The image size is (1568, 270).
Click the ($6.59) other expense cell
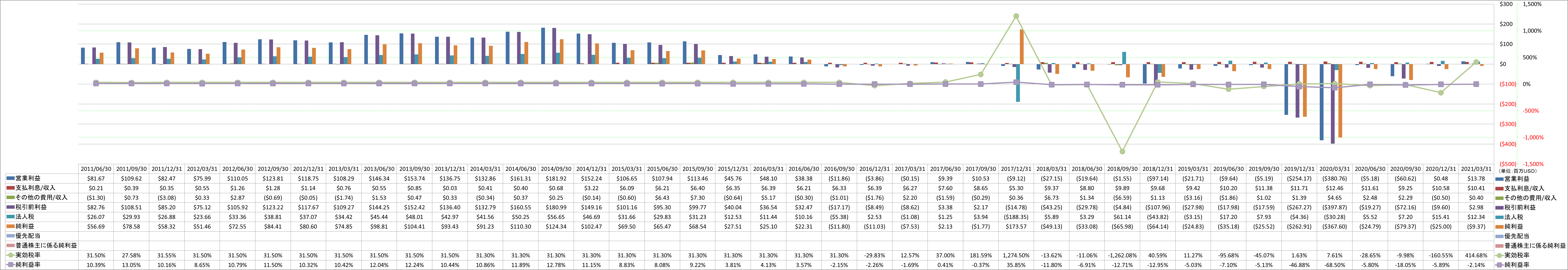(x=1122, y=198)
